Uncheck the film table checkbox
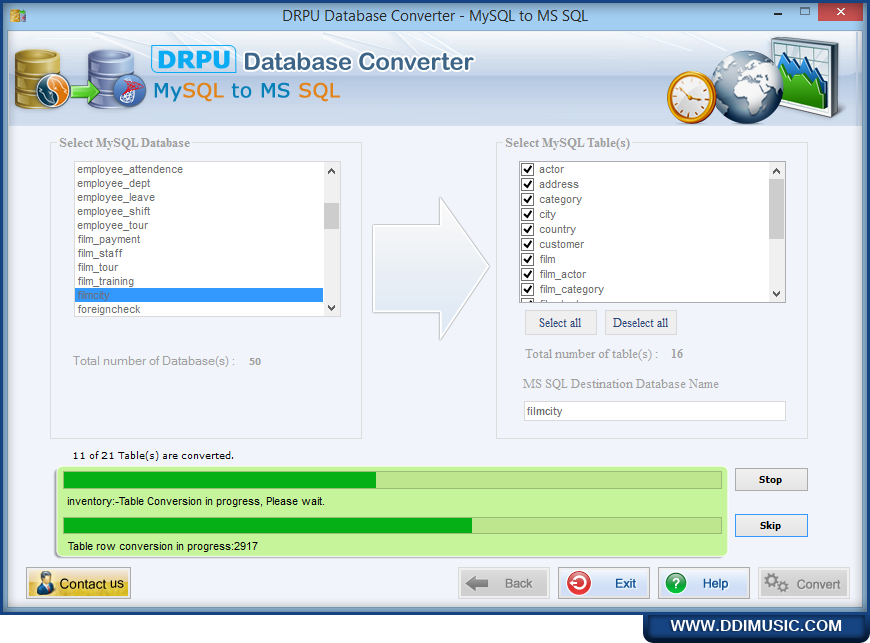The width and height of the screenshot is (870, 643). pos(528,259)
